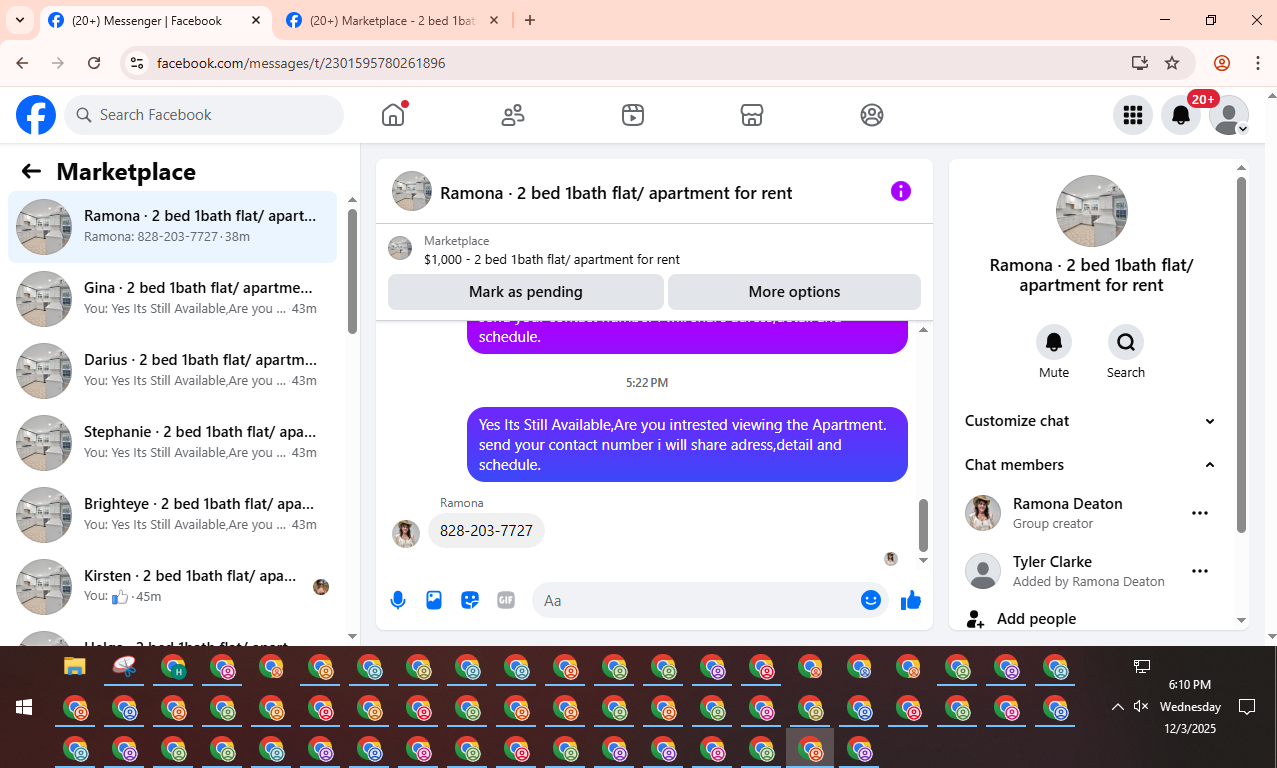Click Mark as pending button
This screenshot has height=768, width=1277.
coord(525,292)
